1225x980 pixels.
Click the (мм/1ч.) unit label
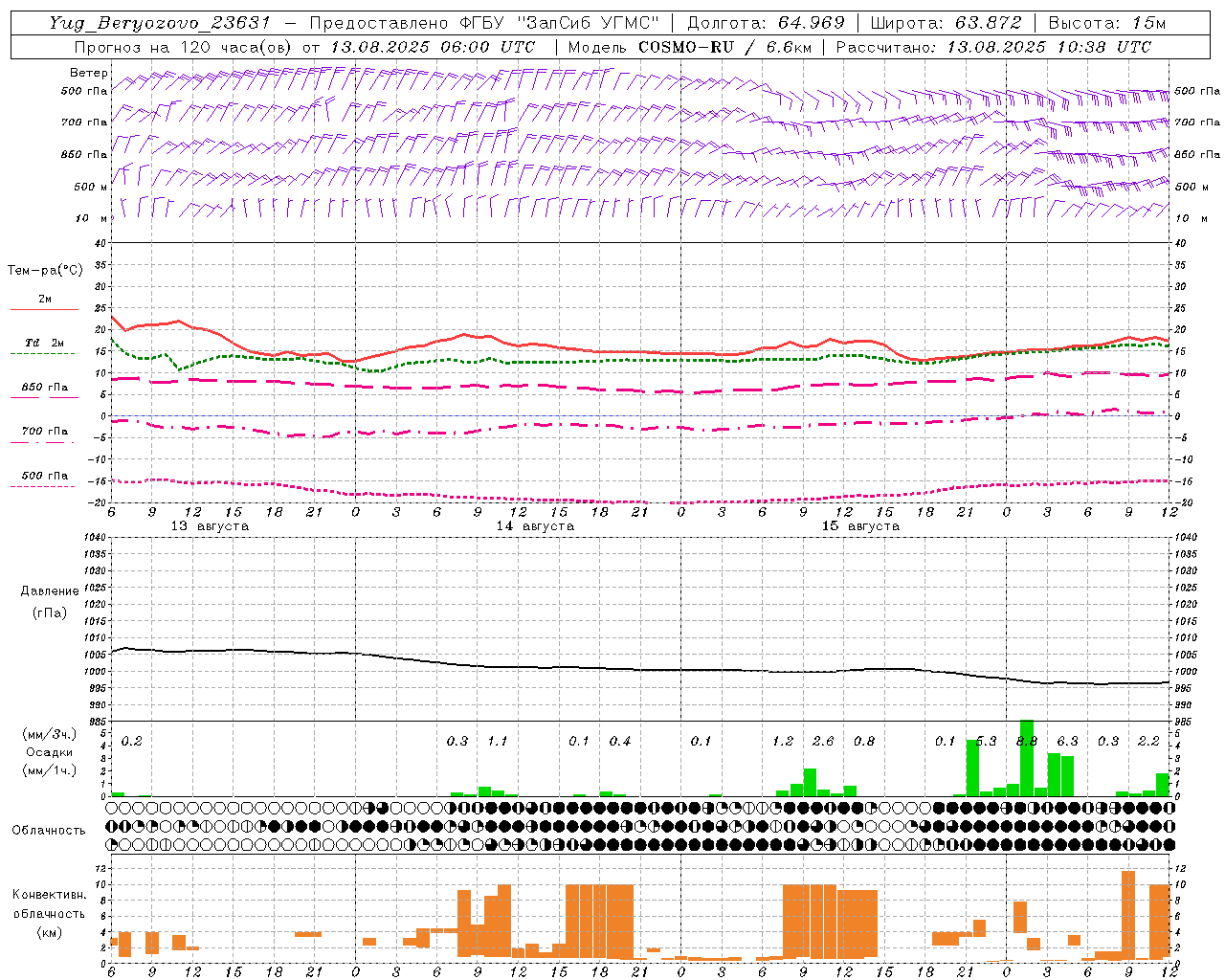[x=49, y=770]
